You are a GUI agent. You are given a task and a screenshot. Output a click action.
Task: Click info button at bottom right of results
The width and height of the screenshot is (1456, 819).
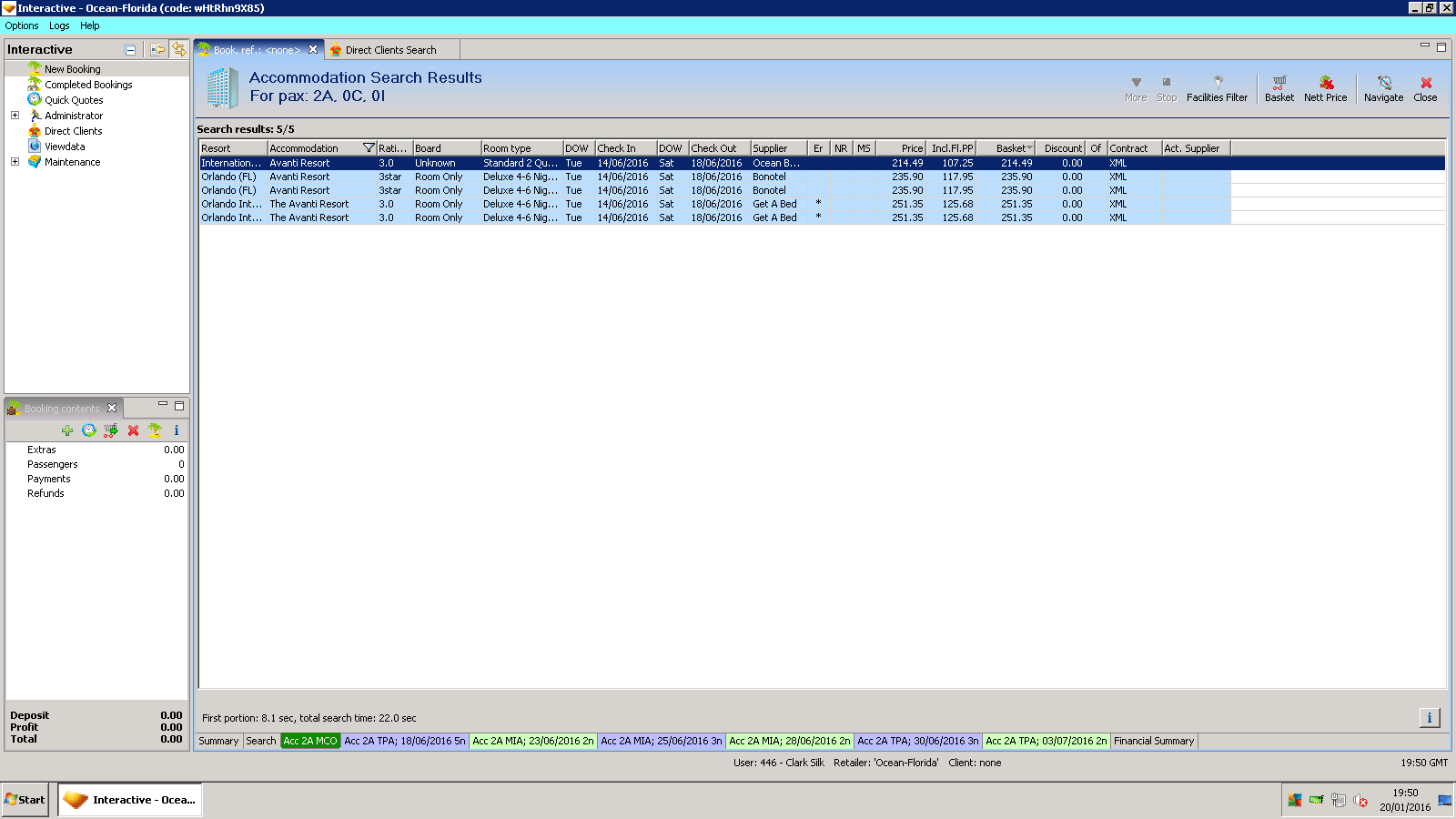(x=1429, y=718)
